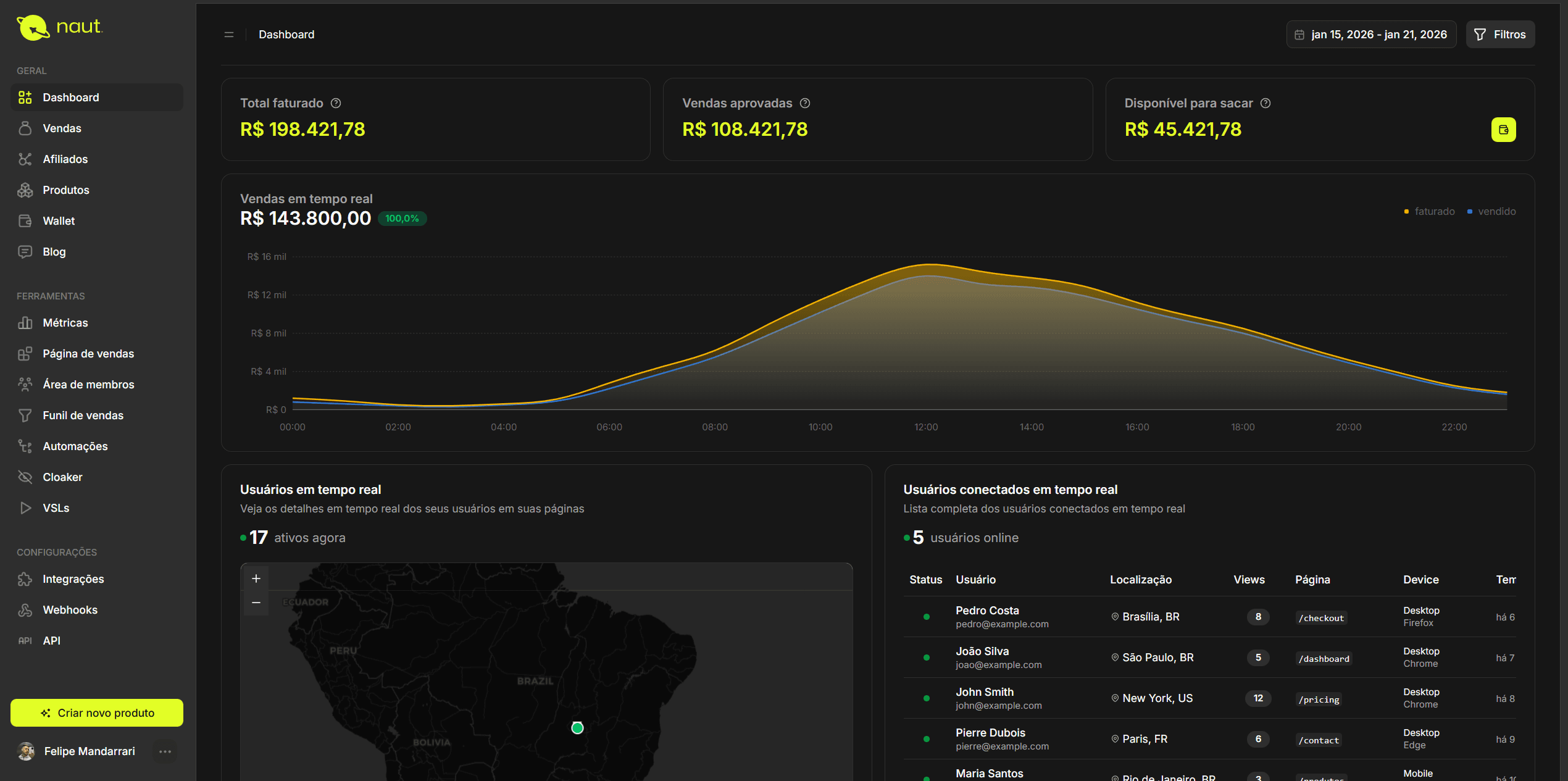
Task: Click the sidebar collapse icon beside Dashboard
Action: point(229,35)
